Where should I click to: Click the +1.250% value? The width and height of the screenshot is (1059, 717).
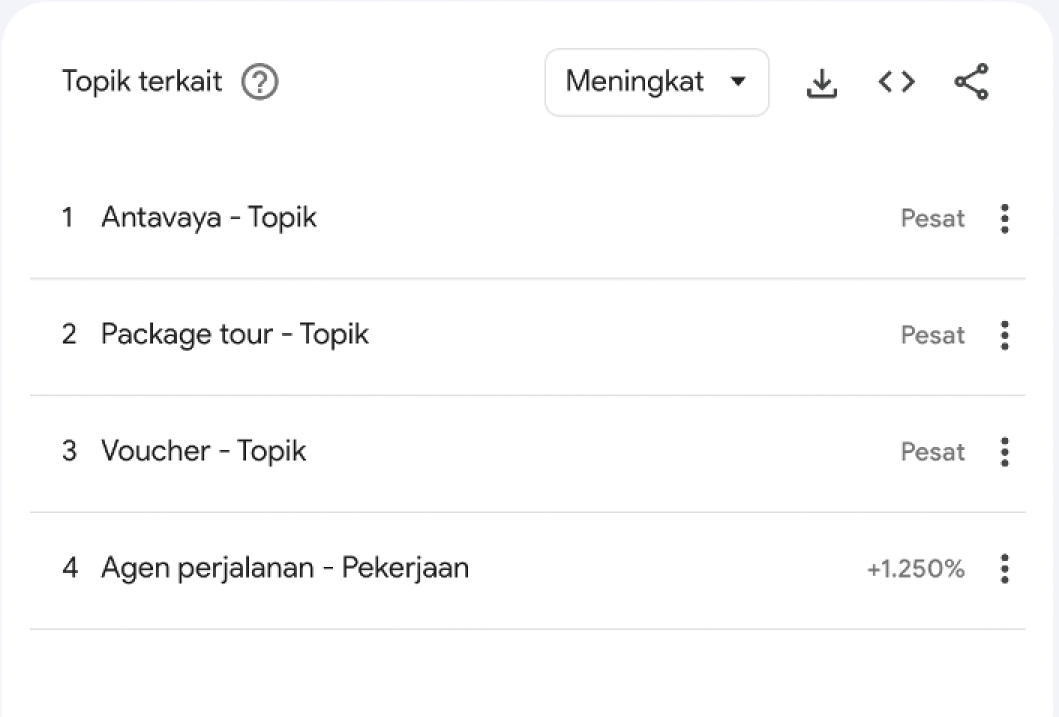click(915, 569)
